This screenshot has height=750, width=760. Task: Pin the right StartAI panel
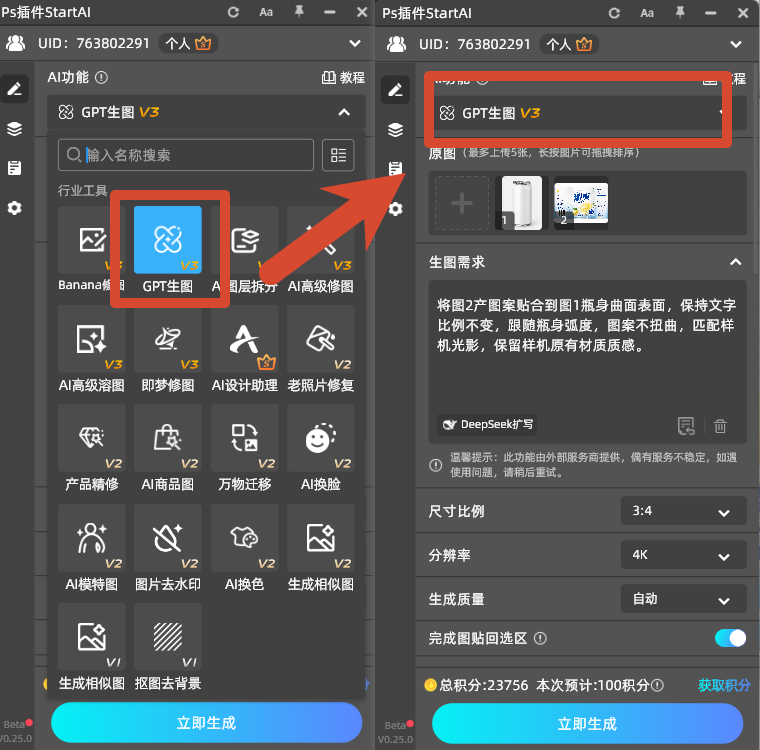coord(680,13)
